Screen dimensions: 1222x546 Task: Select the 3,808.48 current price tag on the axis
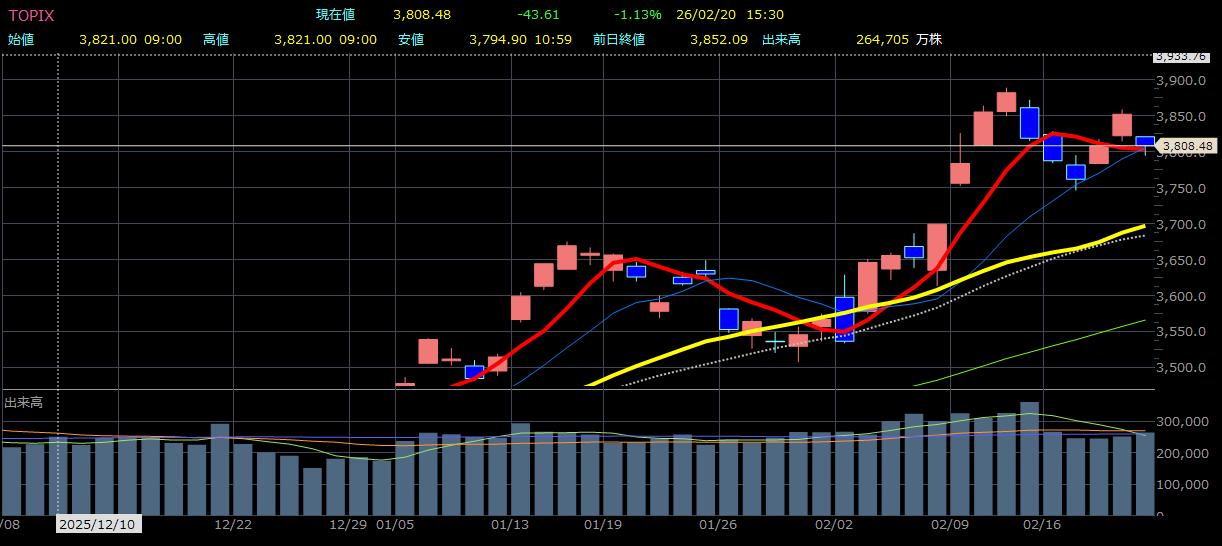click(x=1188, y=147)
